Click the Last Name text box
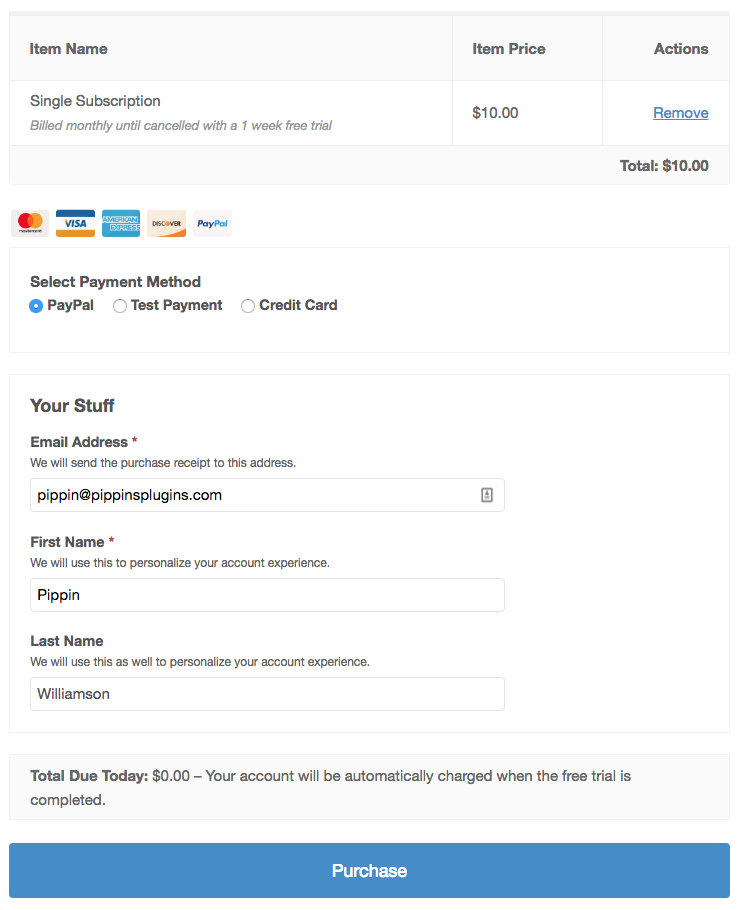This screenshot has width=740, height=910. click(x=267, y=694)
